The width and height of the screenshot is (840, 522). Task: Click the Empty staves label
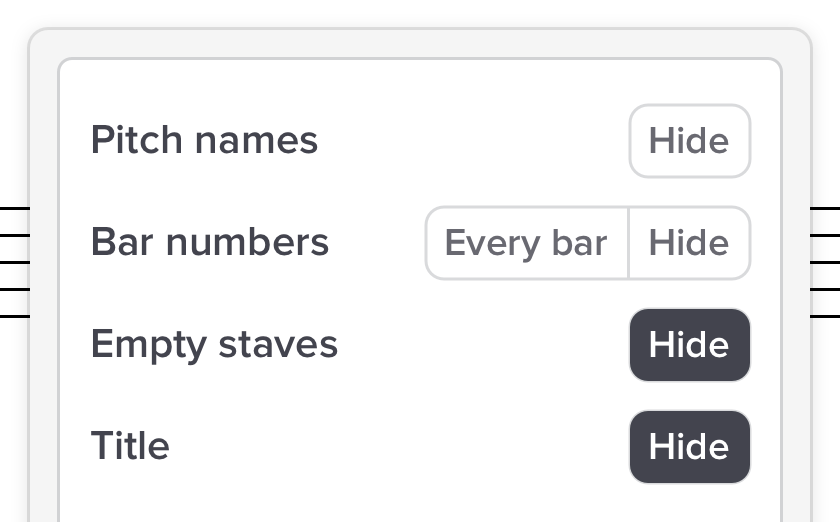(214, 345)
